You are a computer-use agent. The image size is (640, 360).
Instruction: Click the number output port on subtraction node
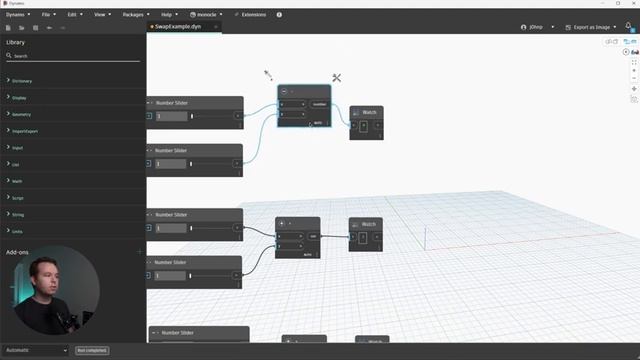coord(319,104)
